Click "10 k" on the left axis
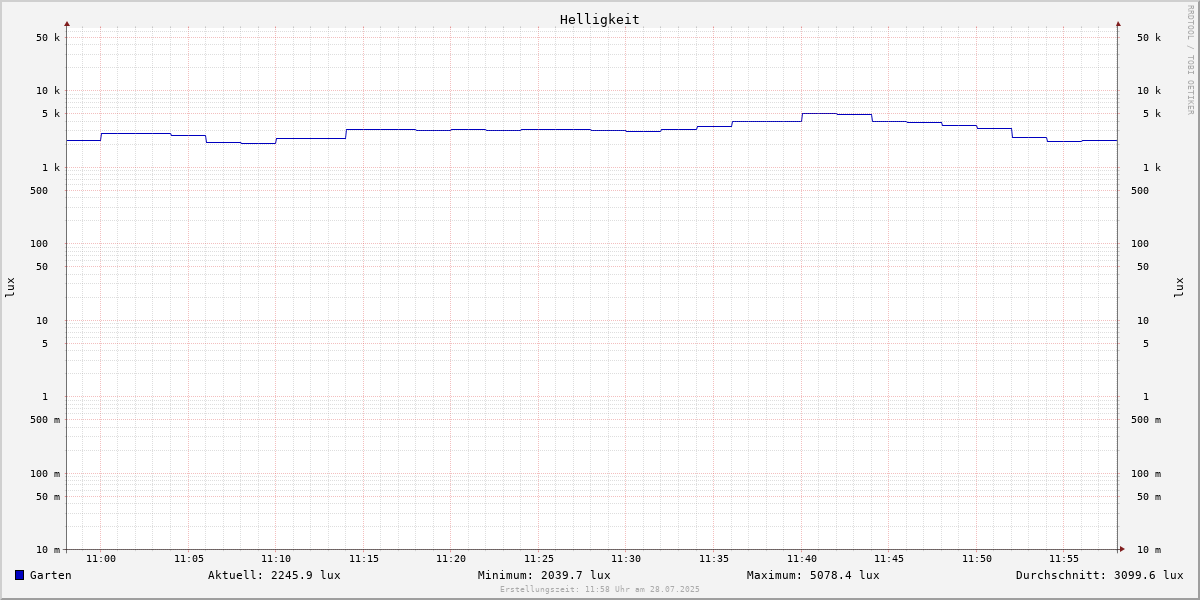The width and height of the screenshot is (1200, 600). point(48,91)
